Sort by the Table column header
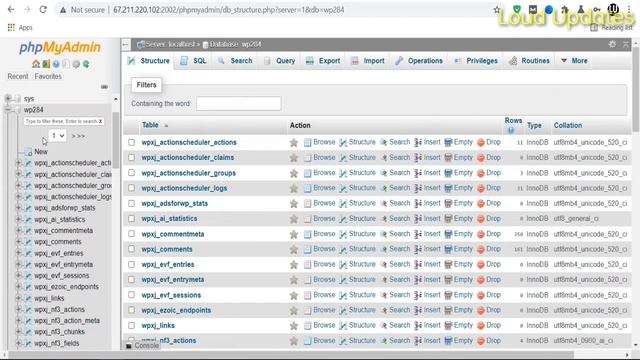This screenshot has width=640, height=360. pyautogui.click(x=150, y=125)
